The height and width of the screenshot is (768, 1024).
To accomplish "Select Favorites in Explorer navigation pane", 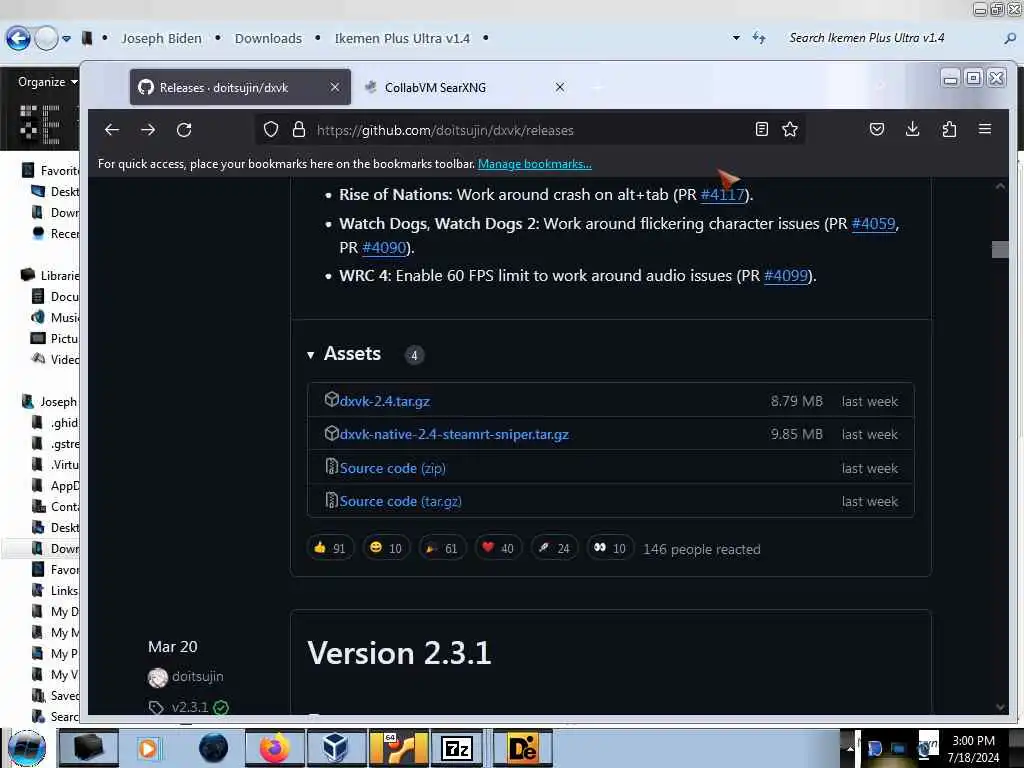I will pyautogui.click(x=50, y=170).
